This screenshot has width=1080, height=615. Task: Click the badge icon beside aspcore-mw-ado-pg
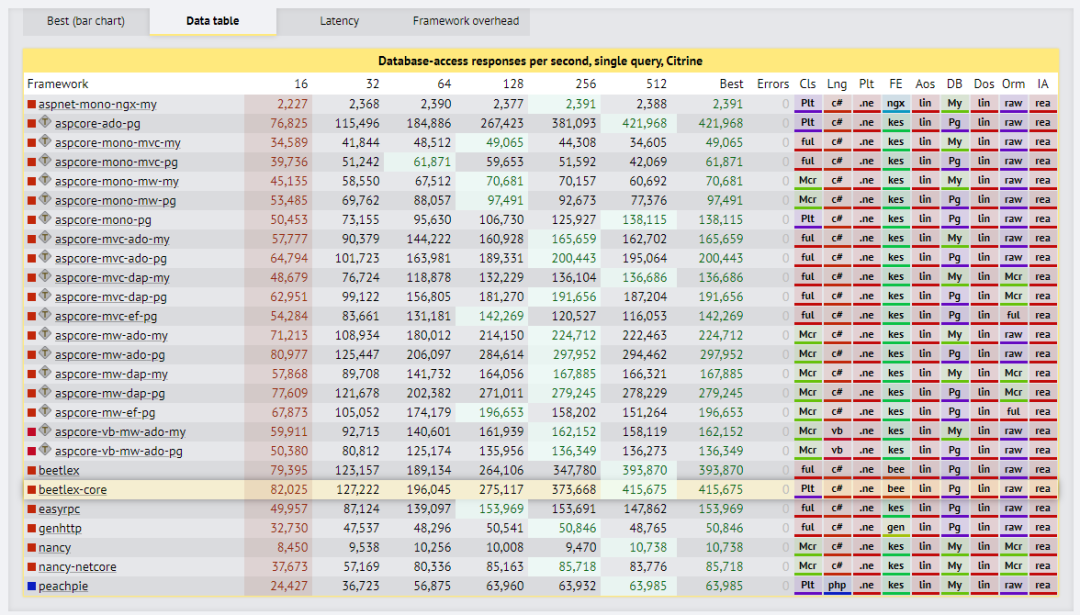(x=45, y=354)
